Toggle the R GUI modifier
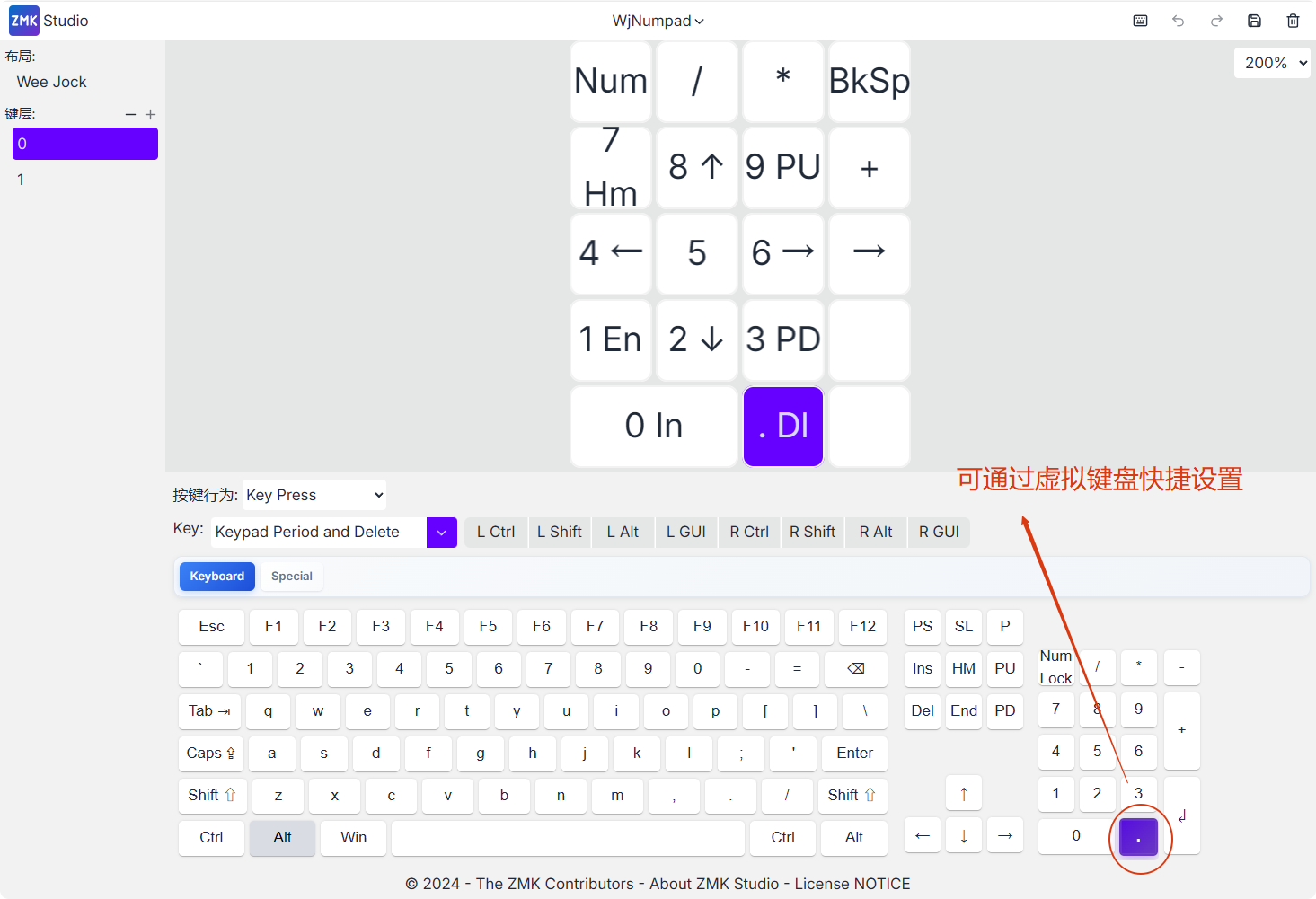This screenshot has width=1316, height=899. click(940, 532)
